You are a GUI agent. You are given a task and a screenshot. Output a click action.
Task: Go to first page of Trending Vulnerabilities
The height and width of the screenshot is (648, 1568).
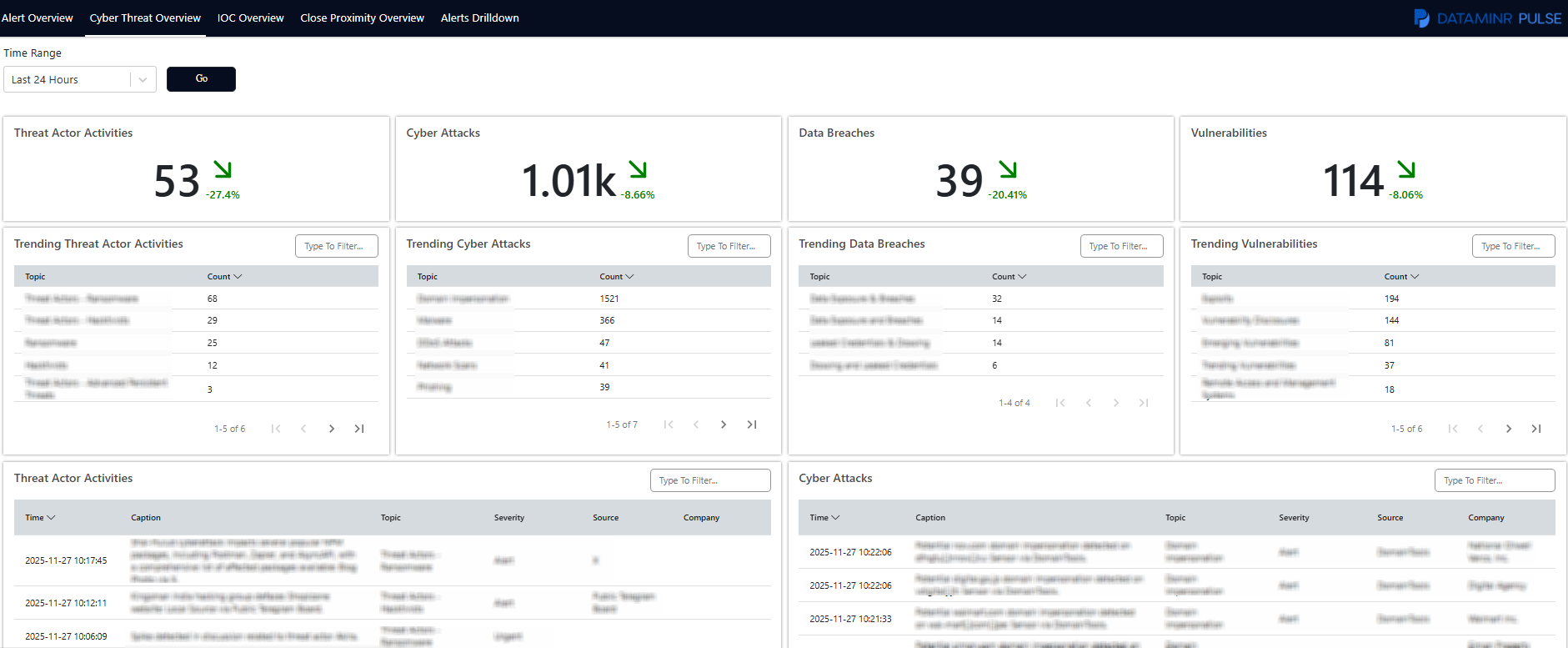(x=1453, y=429)
